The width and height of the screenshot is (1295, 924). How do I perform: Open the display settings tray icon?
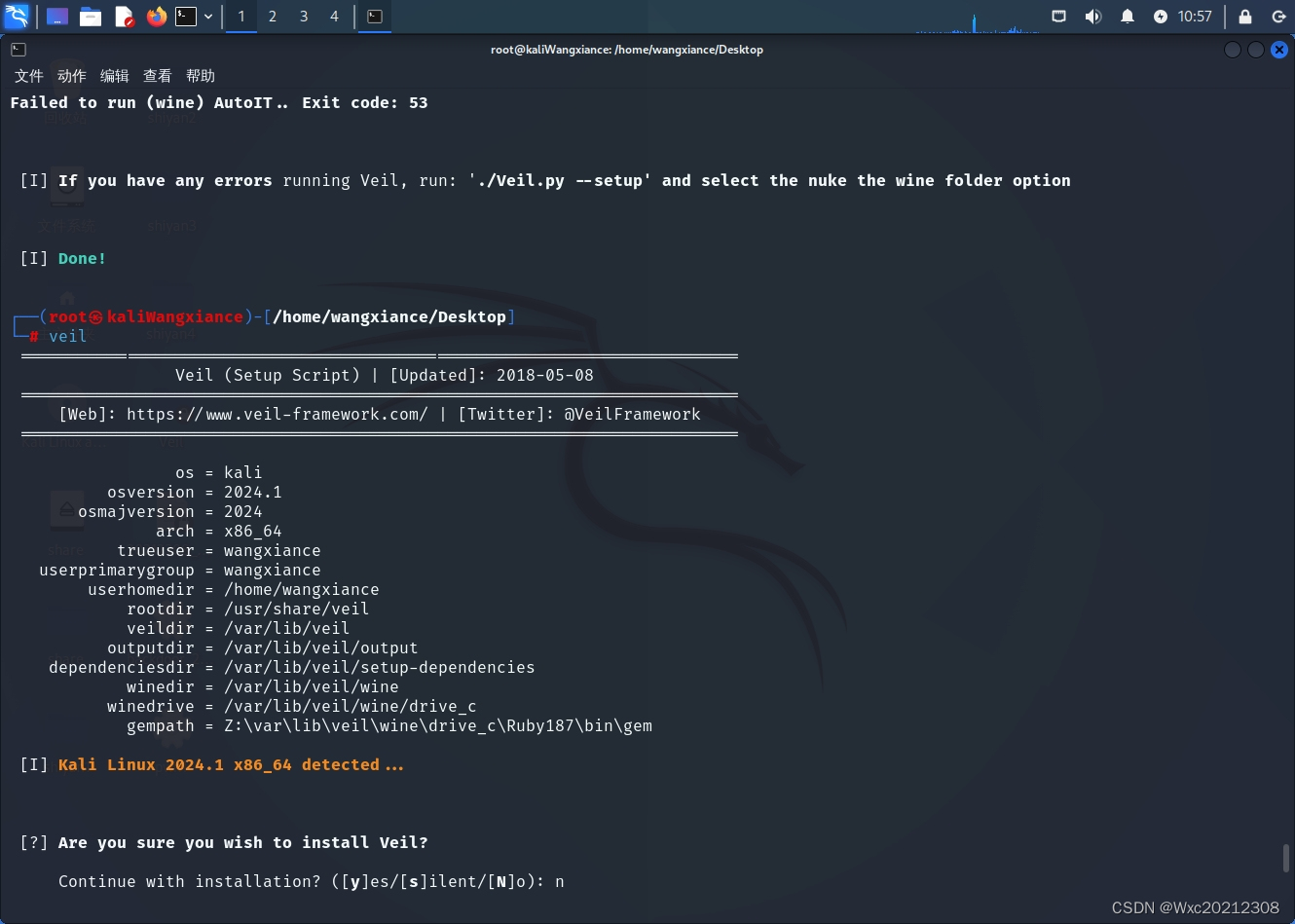click(x=1059, y=17)
